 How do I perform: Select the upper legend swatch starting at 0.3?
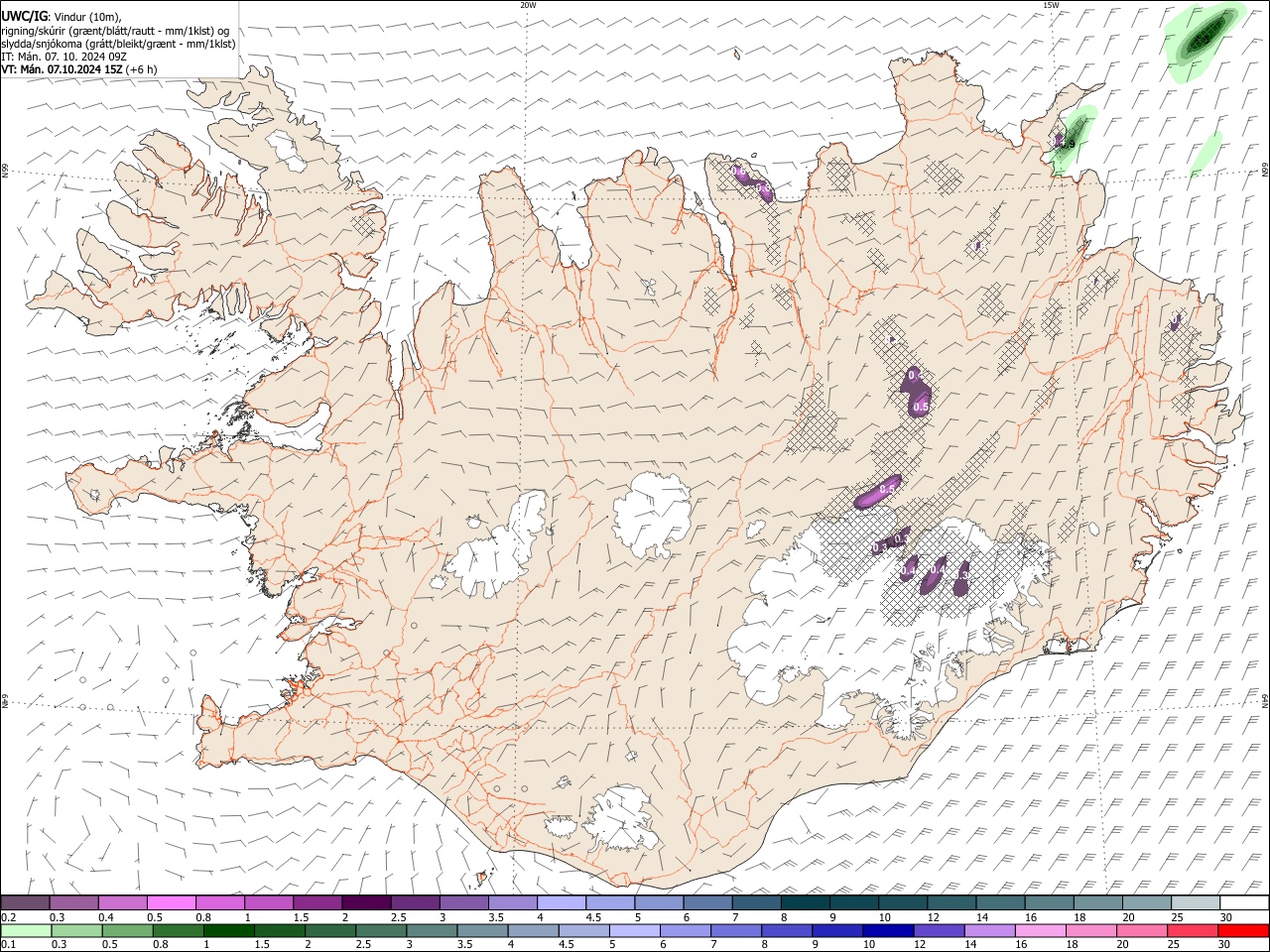click(74, 902)
